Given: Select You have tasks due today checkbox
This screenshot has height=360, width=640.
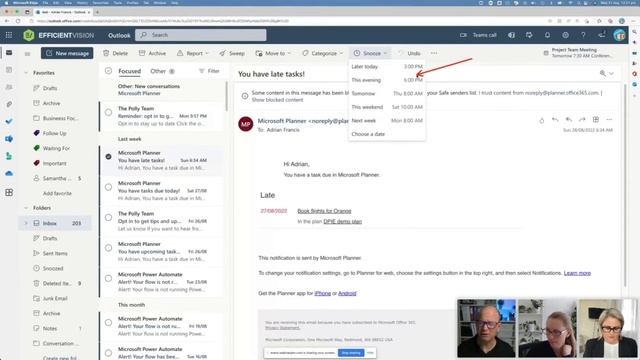Looking at the screenshot, I should click(108, 187).
